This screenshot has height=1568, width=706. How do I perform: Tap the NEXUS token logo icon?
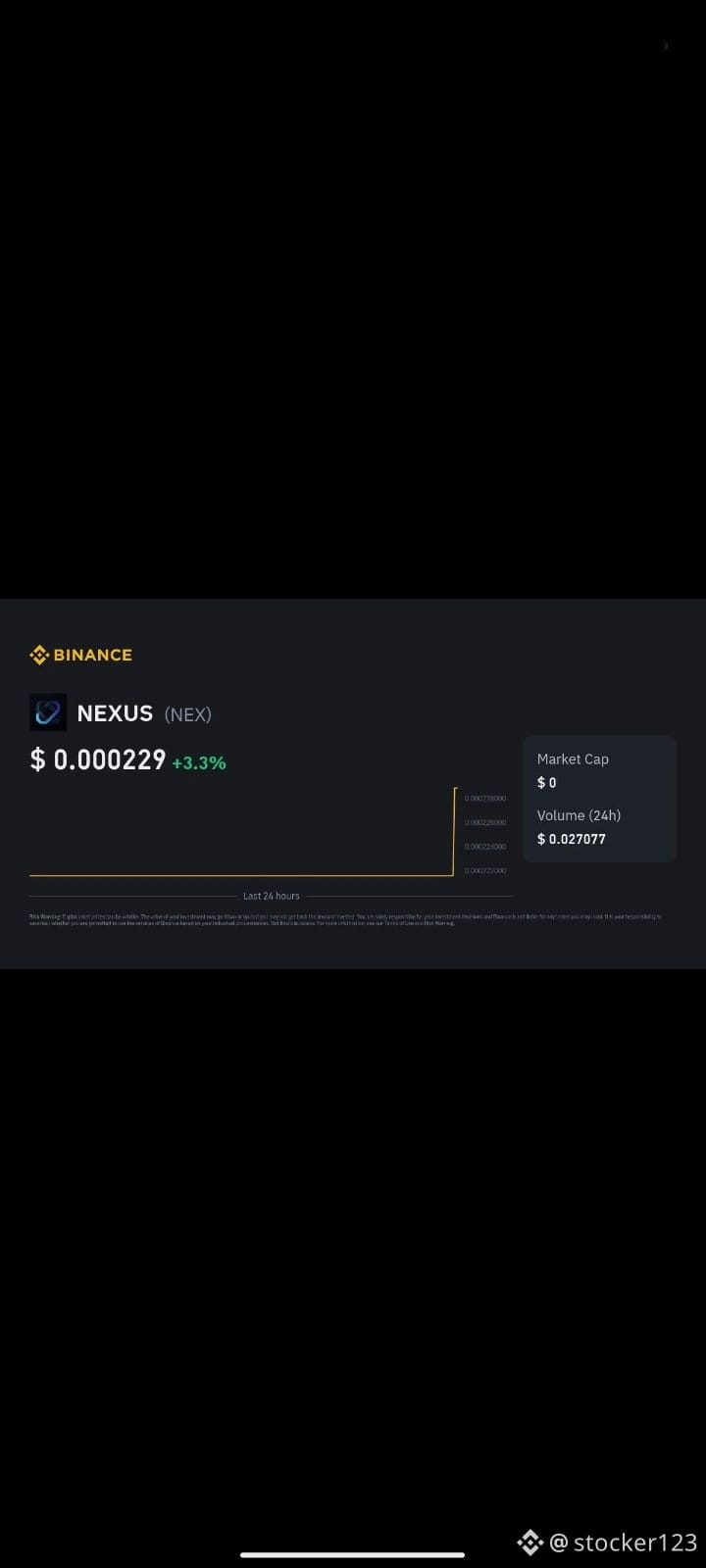[48, 712]
